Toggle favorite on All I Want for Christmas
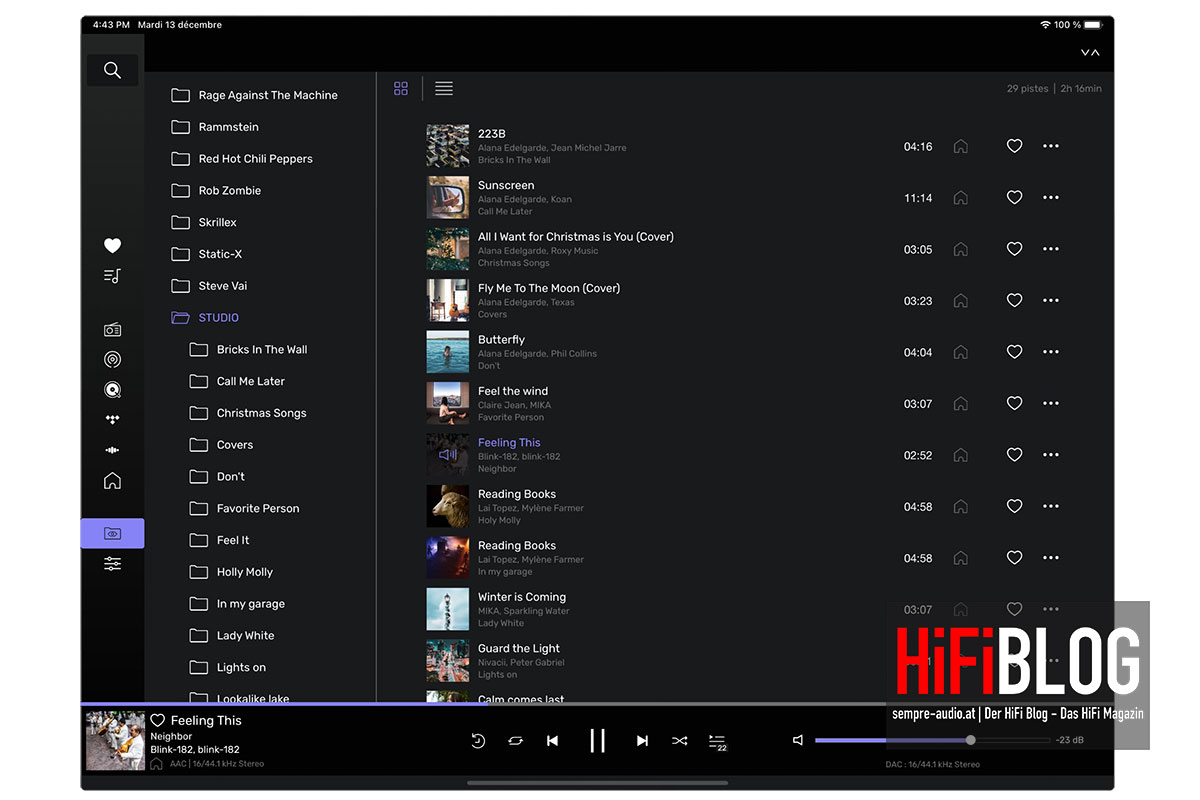Viewport: 1200px width, 800px height. pos(1014,249)
